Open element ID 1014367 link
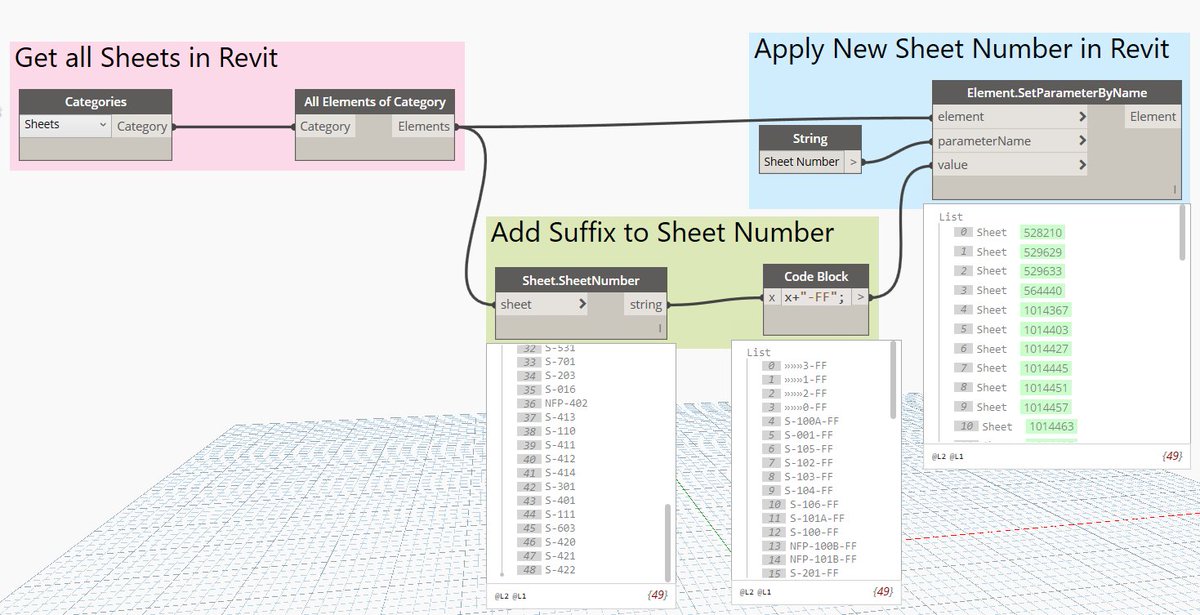Image resolution: width=1200 pixels, height=615 pixels. (1045, 310)
